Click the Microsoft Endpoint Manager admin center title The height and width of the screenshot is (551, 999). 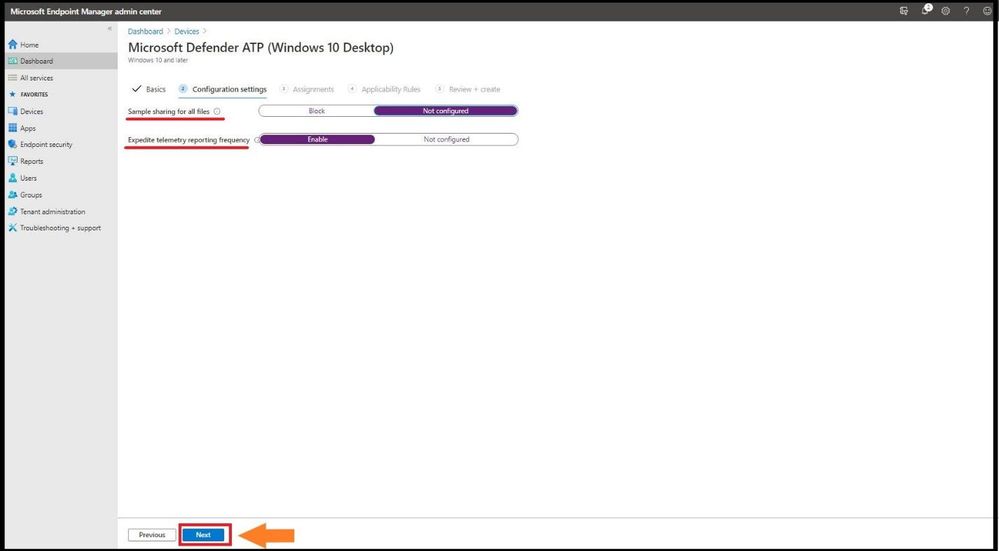click(x=86, y=11)
